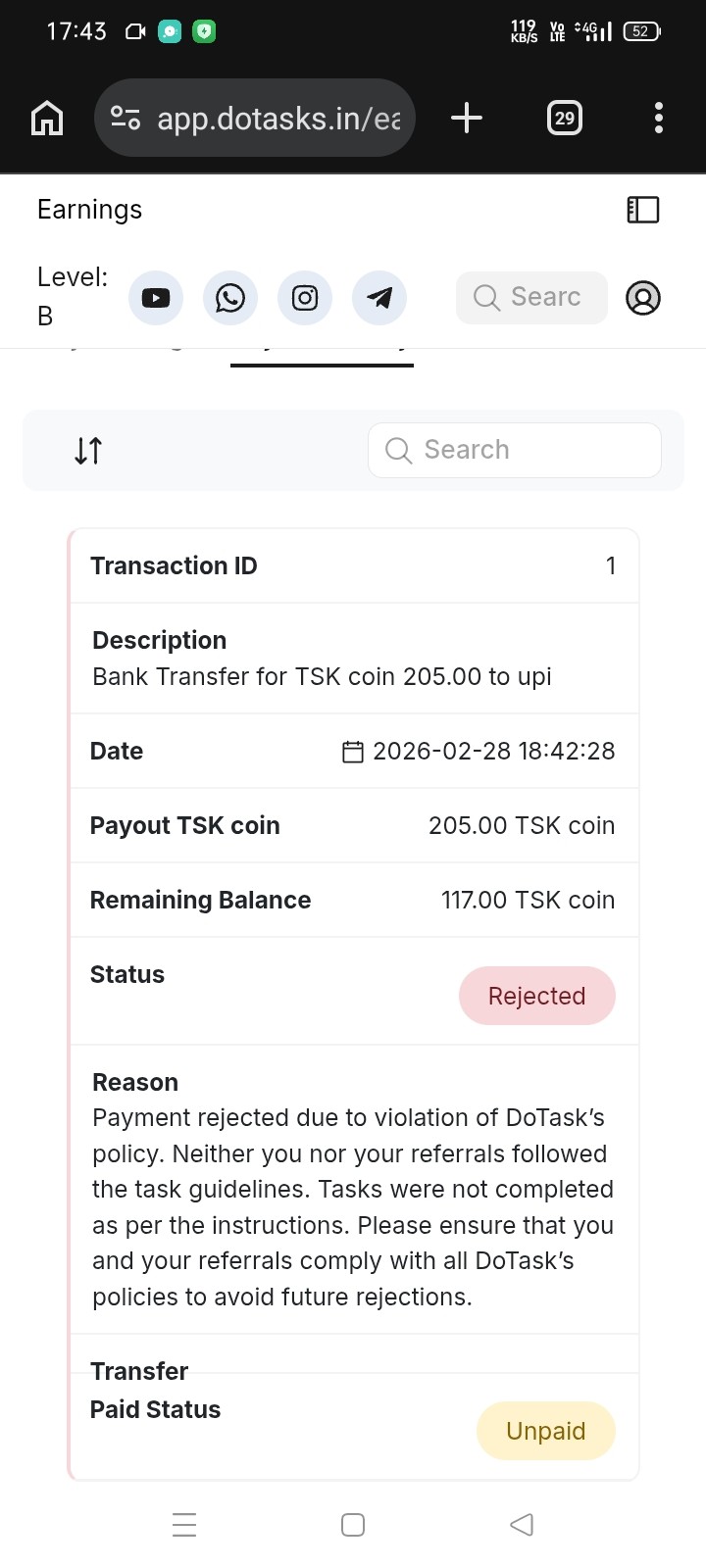Click the Unpaid status badge
Viewport: 706px width, 1568px height.
coord(545,1431)
